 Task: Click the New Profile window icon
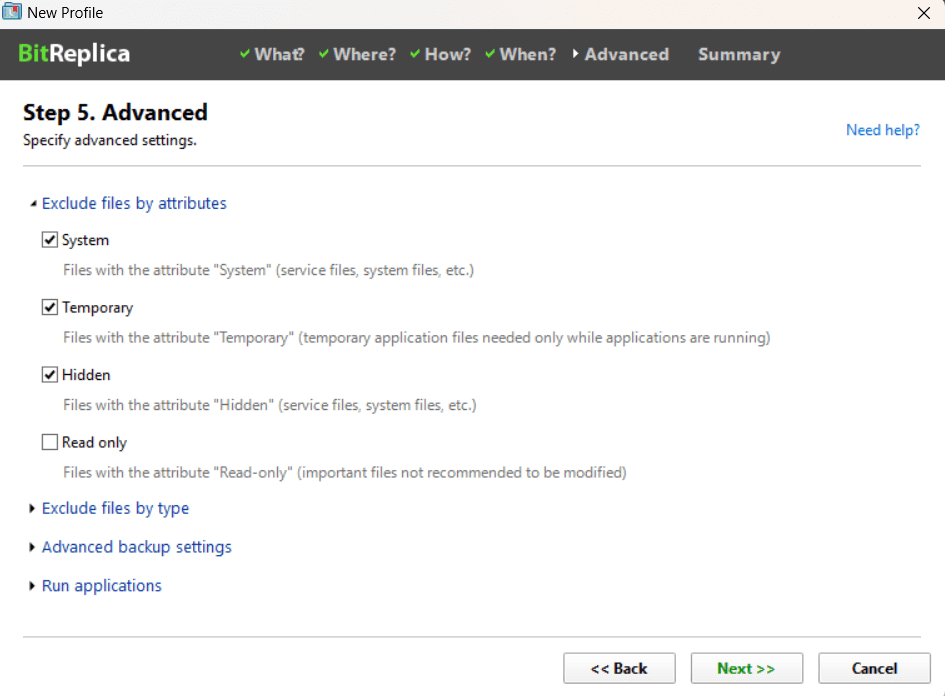click(x=12, y=13)
